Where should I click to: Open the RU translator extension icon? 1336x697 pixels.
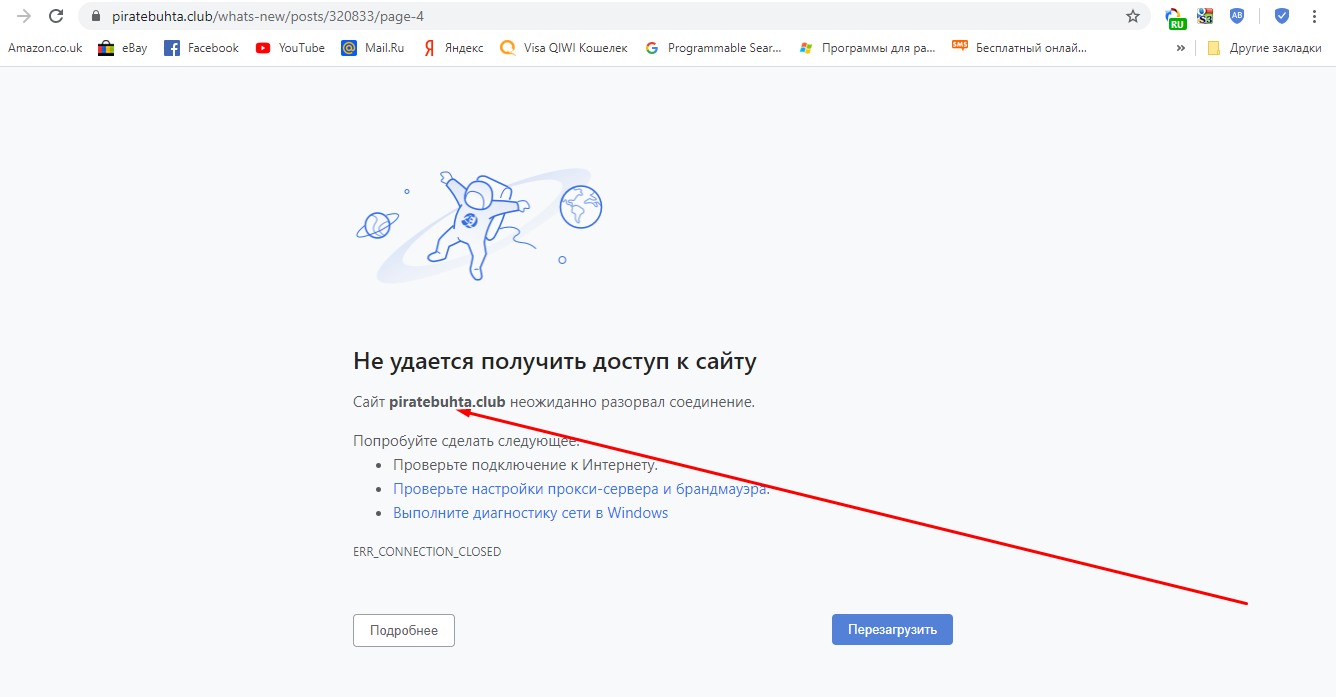tap(1175, 18)
